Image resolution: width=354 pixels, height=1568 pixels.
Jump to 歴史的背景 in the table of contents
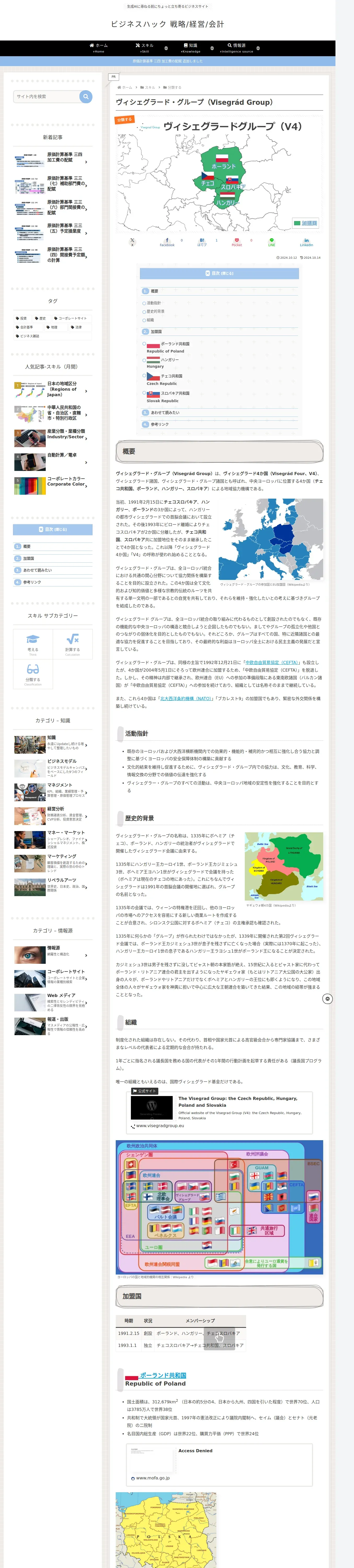[x=155, y=312]
